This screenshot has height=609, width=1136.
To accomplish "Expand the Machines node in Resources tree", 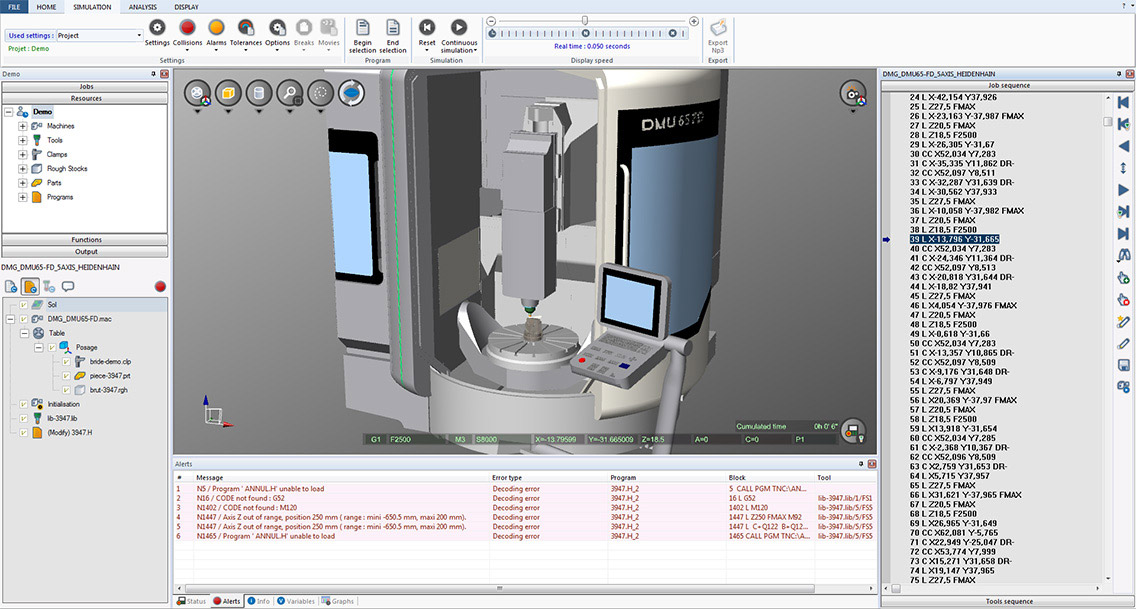I will (22, 126).
